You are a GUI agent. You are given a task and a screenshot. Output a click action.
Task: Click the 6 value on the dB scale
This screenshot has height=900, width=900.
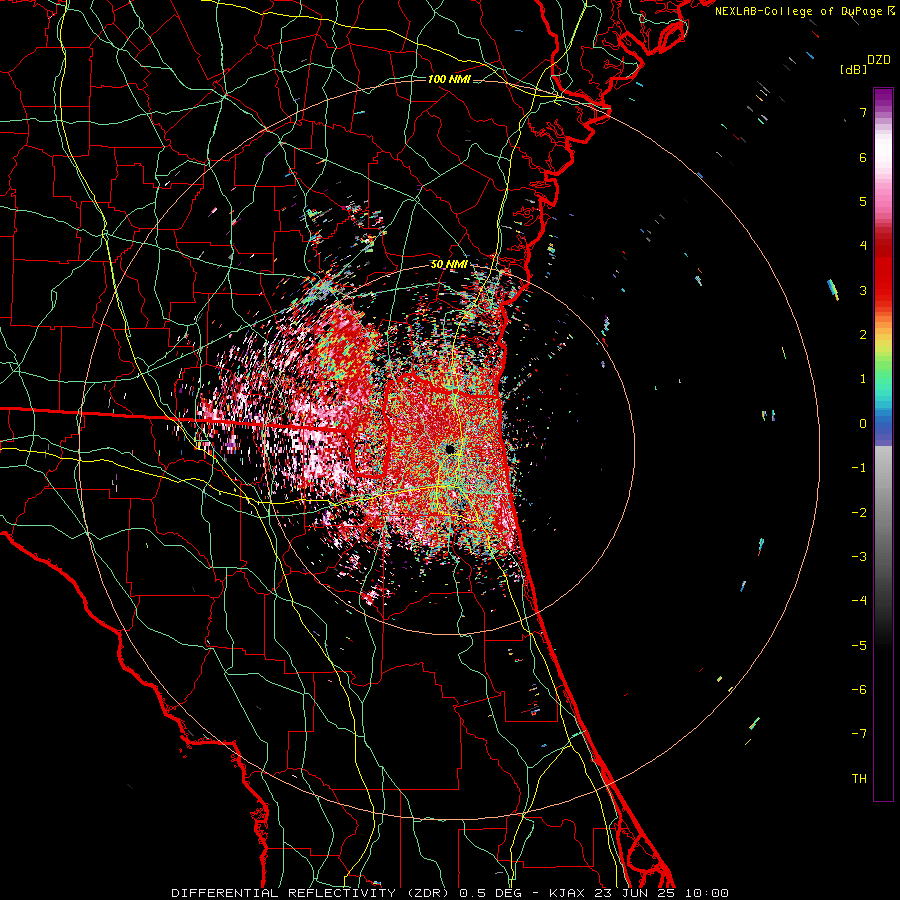tap(863, 157)
